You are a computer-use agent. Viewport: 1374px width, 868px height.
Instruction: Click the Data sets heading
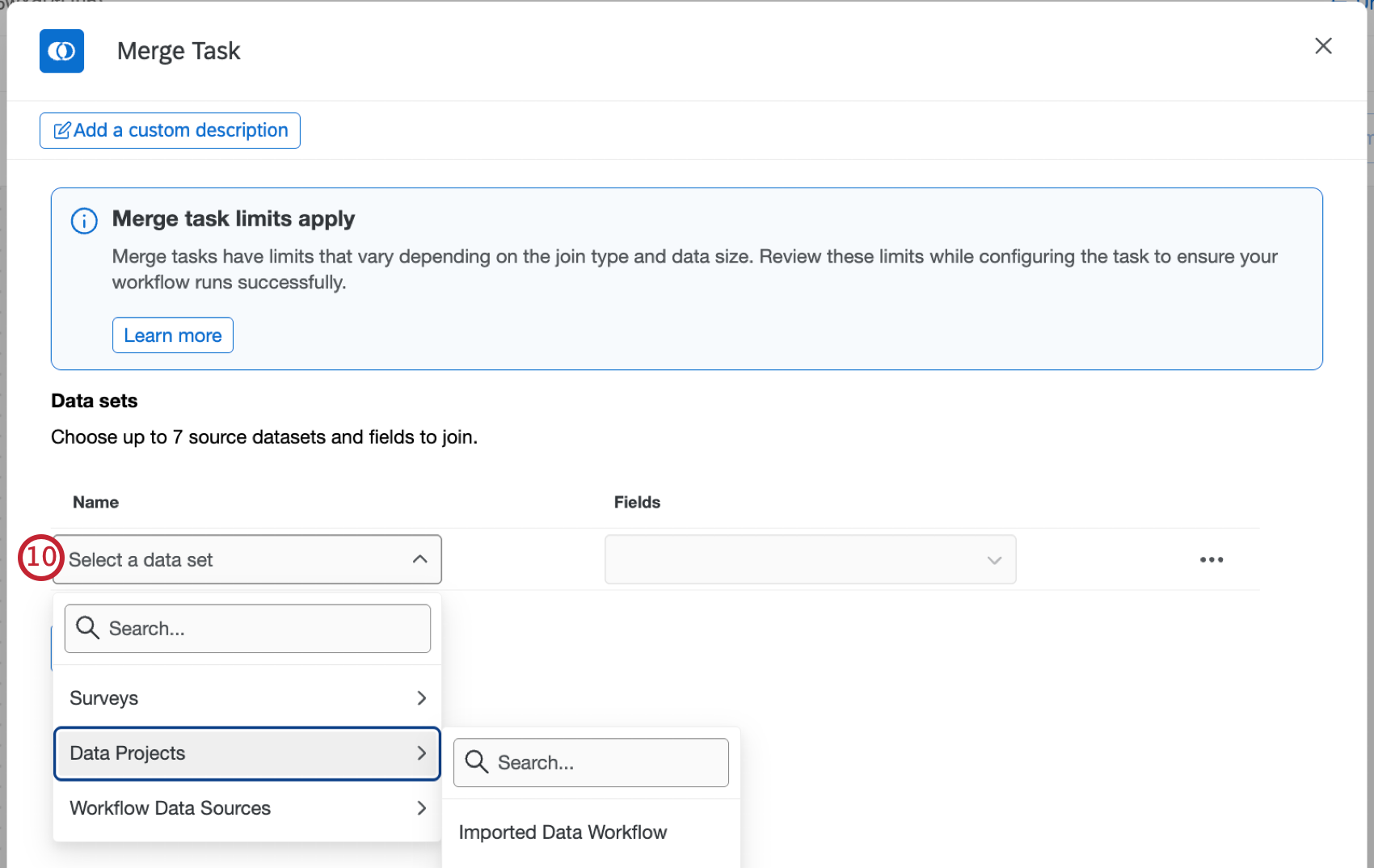[x=95, y=401]
